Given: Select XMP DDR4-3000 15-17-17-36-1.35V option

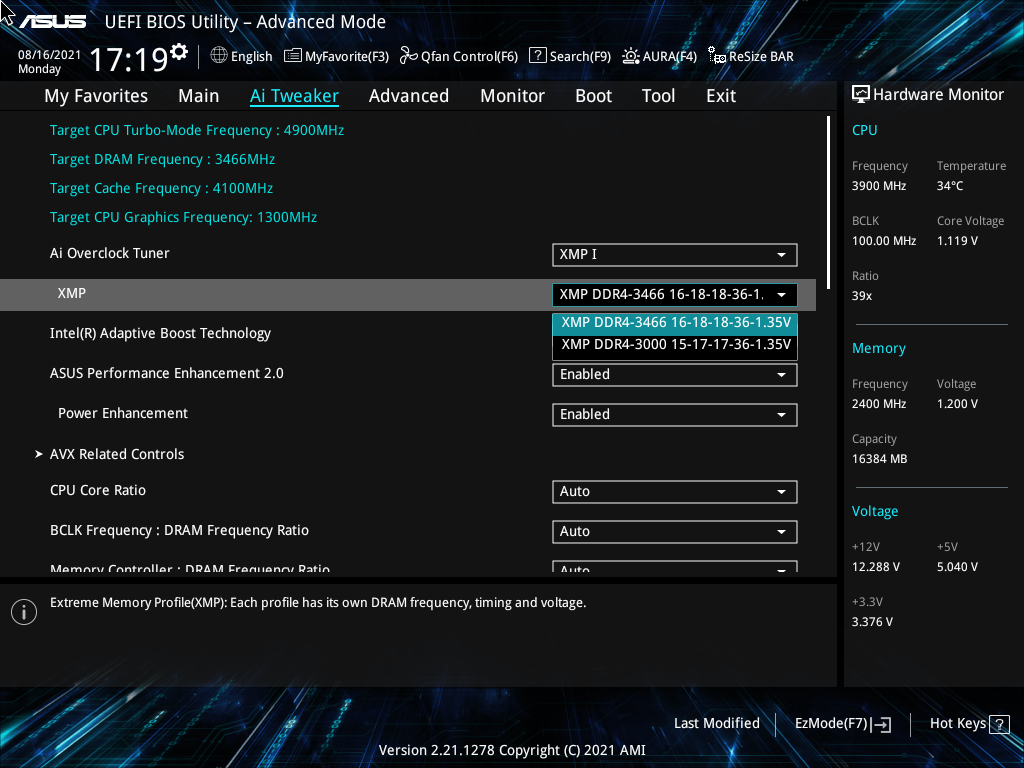Looking at the screenshot, I should tap(675, 345).
